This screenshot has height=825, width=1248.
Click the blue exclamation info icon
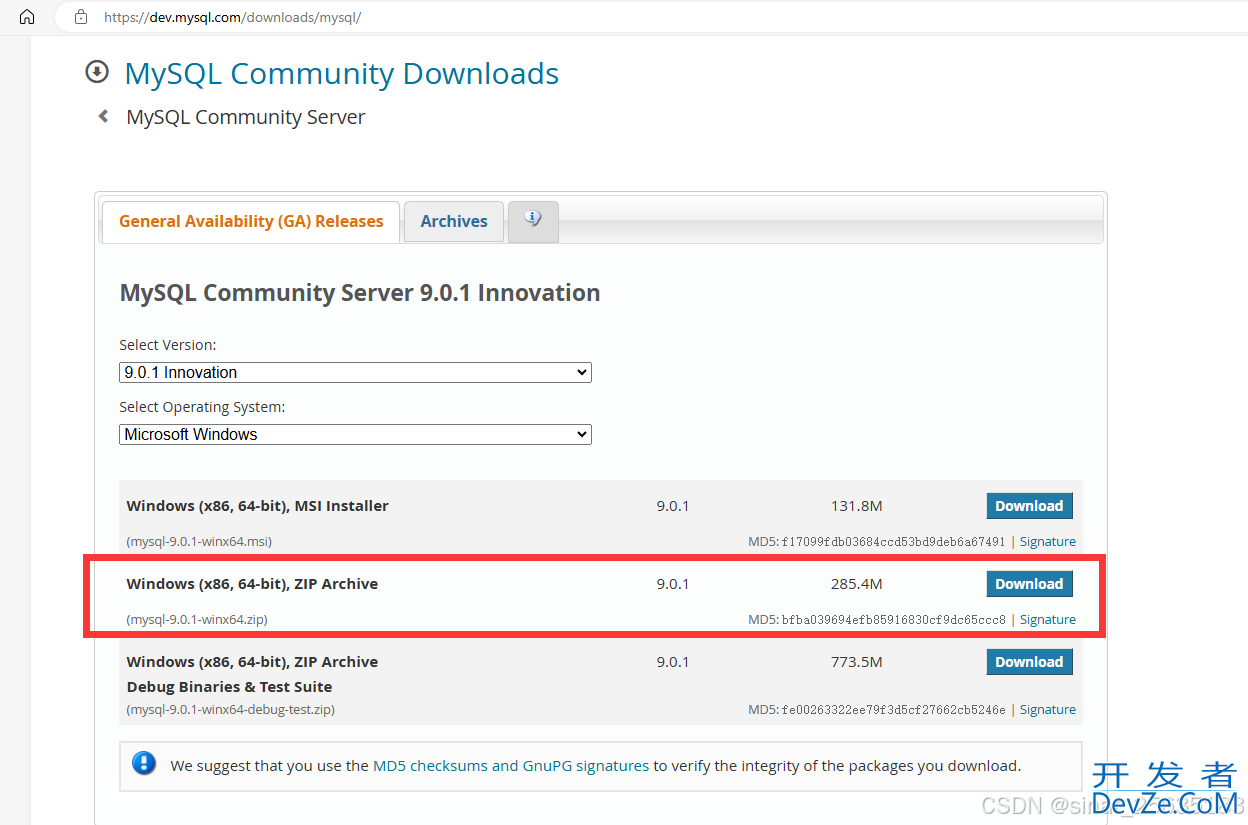(144, 765)
